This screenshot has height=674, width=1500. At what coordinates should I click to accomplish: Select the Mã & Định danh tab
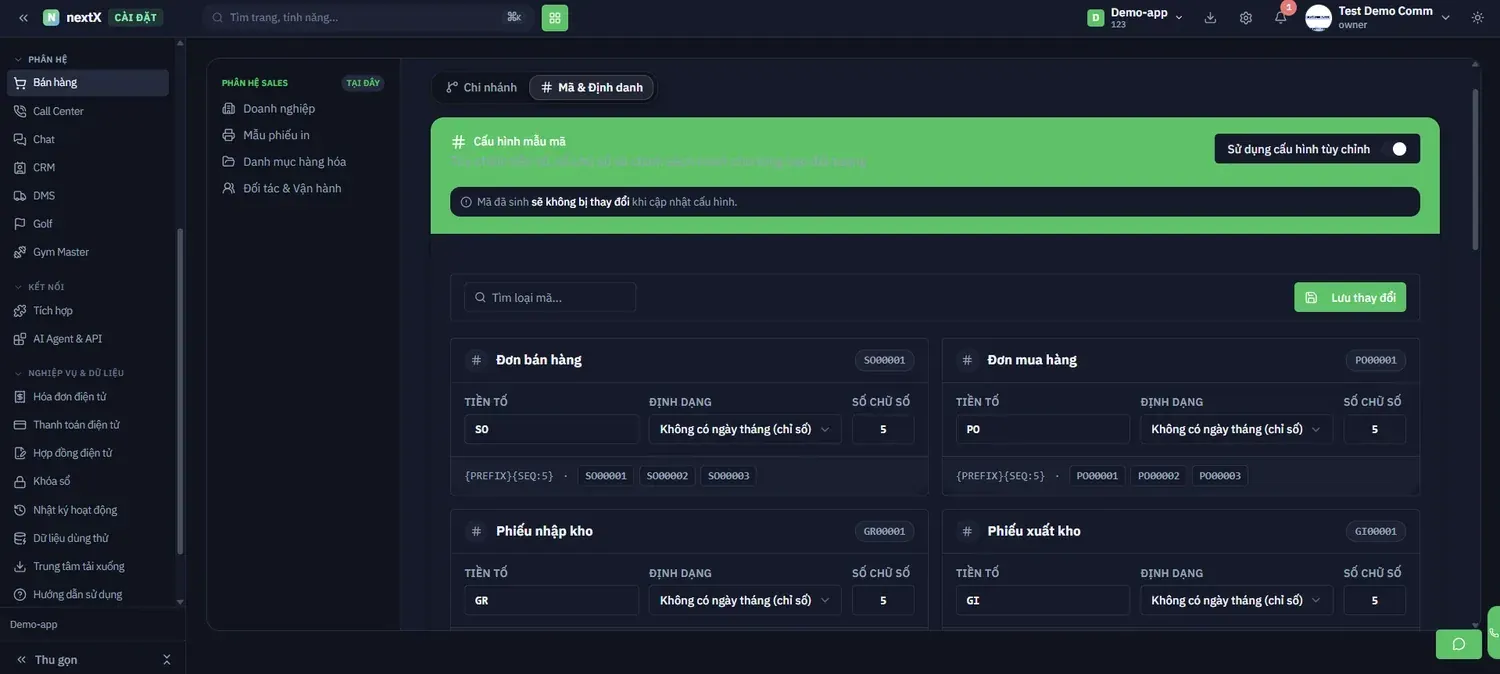(x=592, y=88)
